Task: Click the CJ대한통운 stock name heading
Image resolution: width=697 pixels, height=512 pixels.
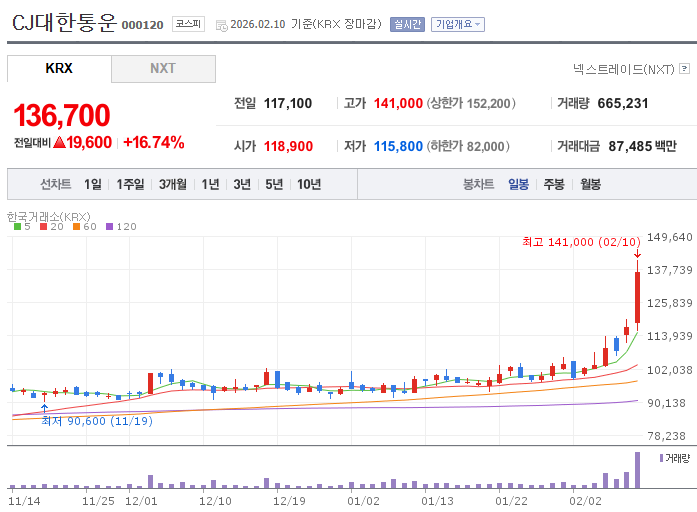Action: pos(64,22)
